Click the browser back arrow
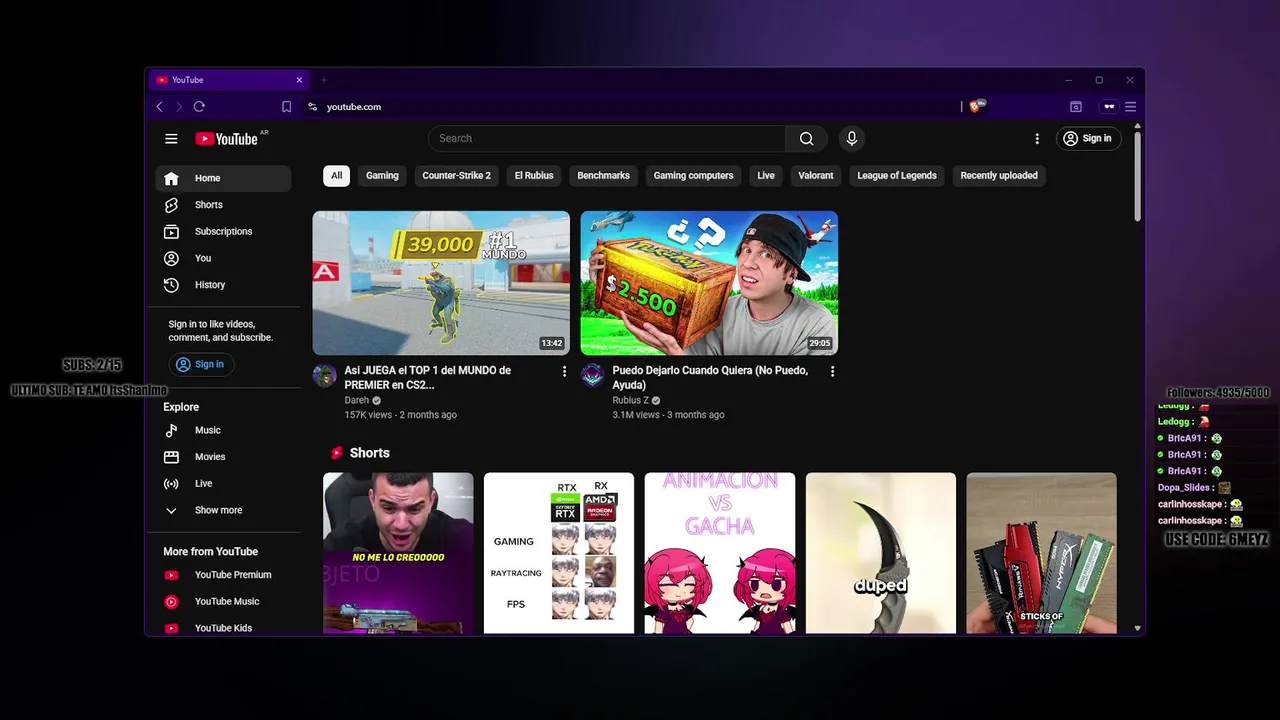 coord(159,107)
